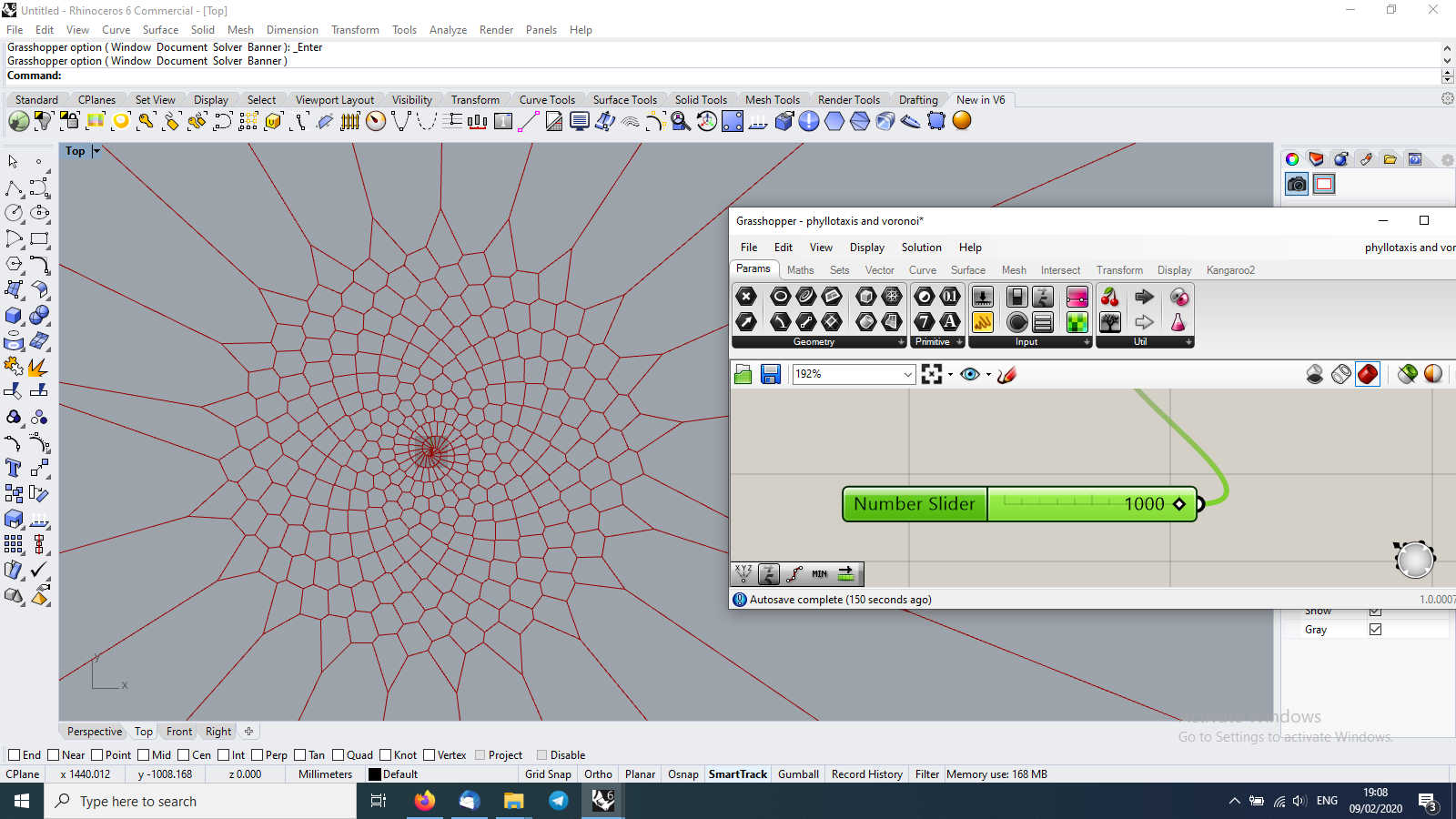The width and height of the screenshot is (1456, 819).
Task: Switch to Grasshopper's Maths tab
Action: 801,270
